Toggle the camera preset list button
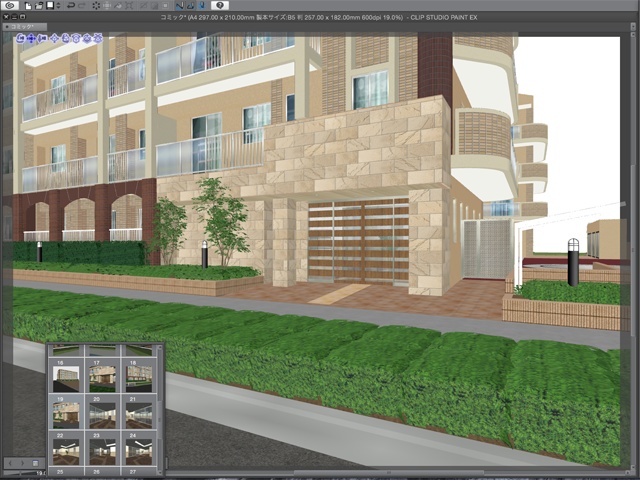The image size is (640, 480). [35, 463]
